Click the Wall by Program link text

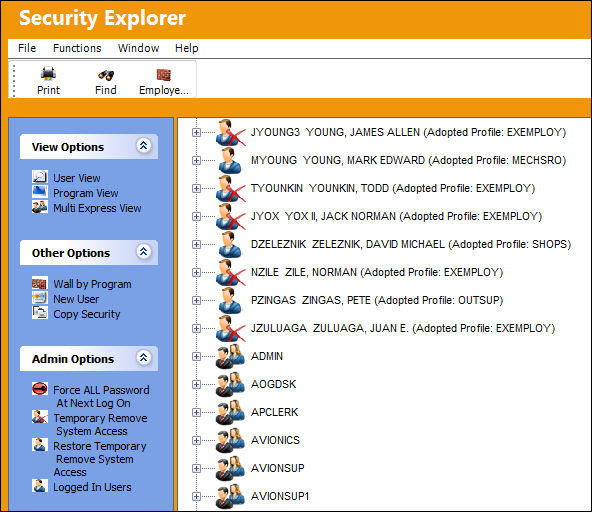pos(92,284)
